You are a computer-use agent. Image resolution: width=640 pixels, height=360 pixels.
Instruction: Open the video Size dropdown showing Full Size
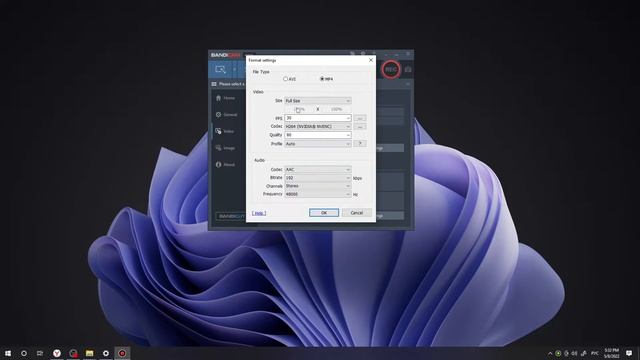[x=318, y=101]
